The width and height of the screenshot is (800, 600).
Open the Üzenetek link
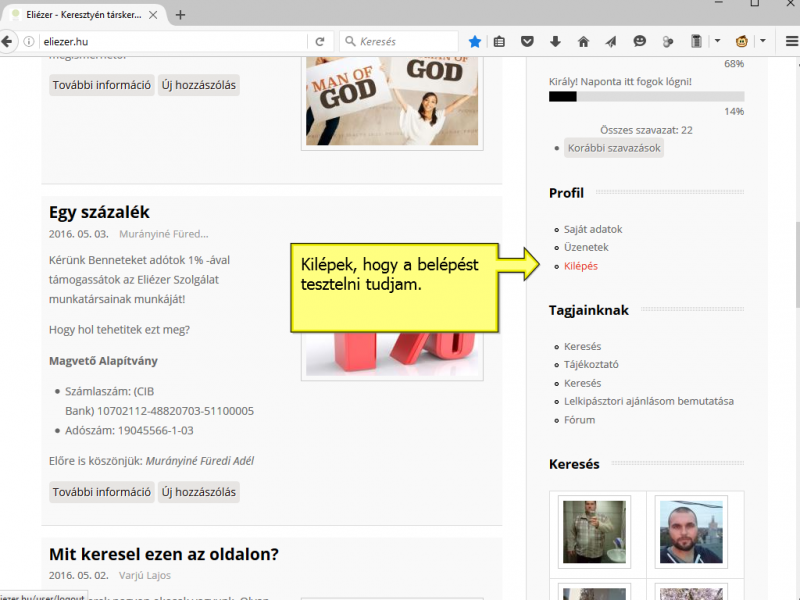586,247
